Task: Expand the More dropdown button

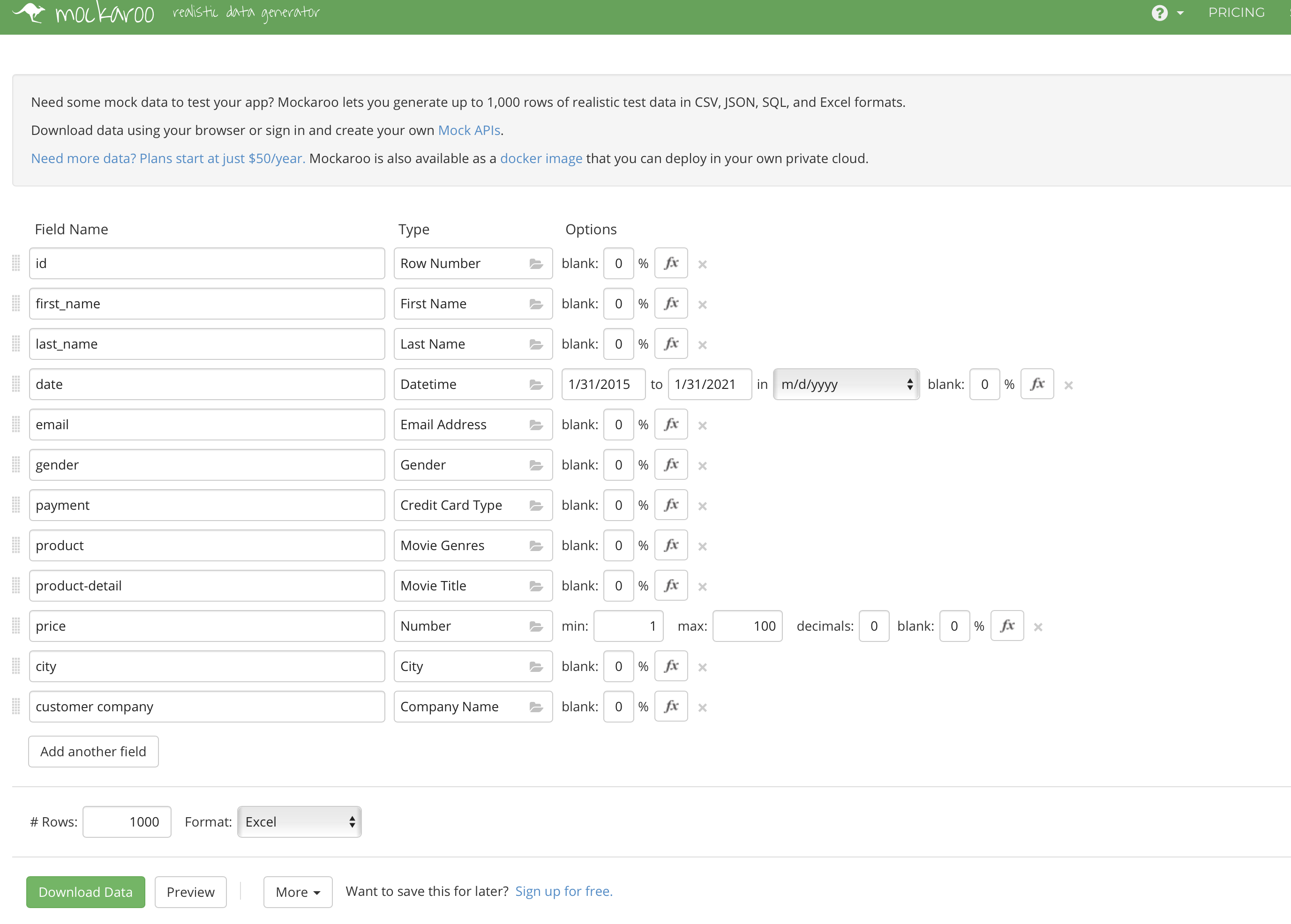Action: click(x=298, y=892)
